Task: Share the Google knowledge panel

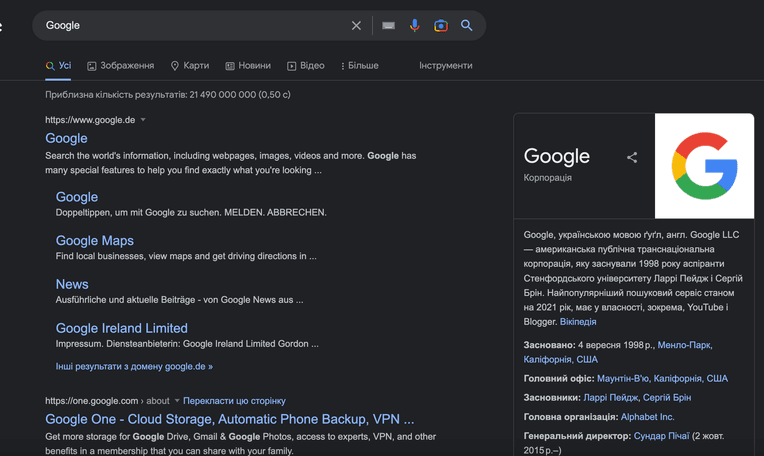Action: point(632,157)
